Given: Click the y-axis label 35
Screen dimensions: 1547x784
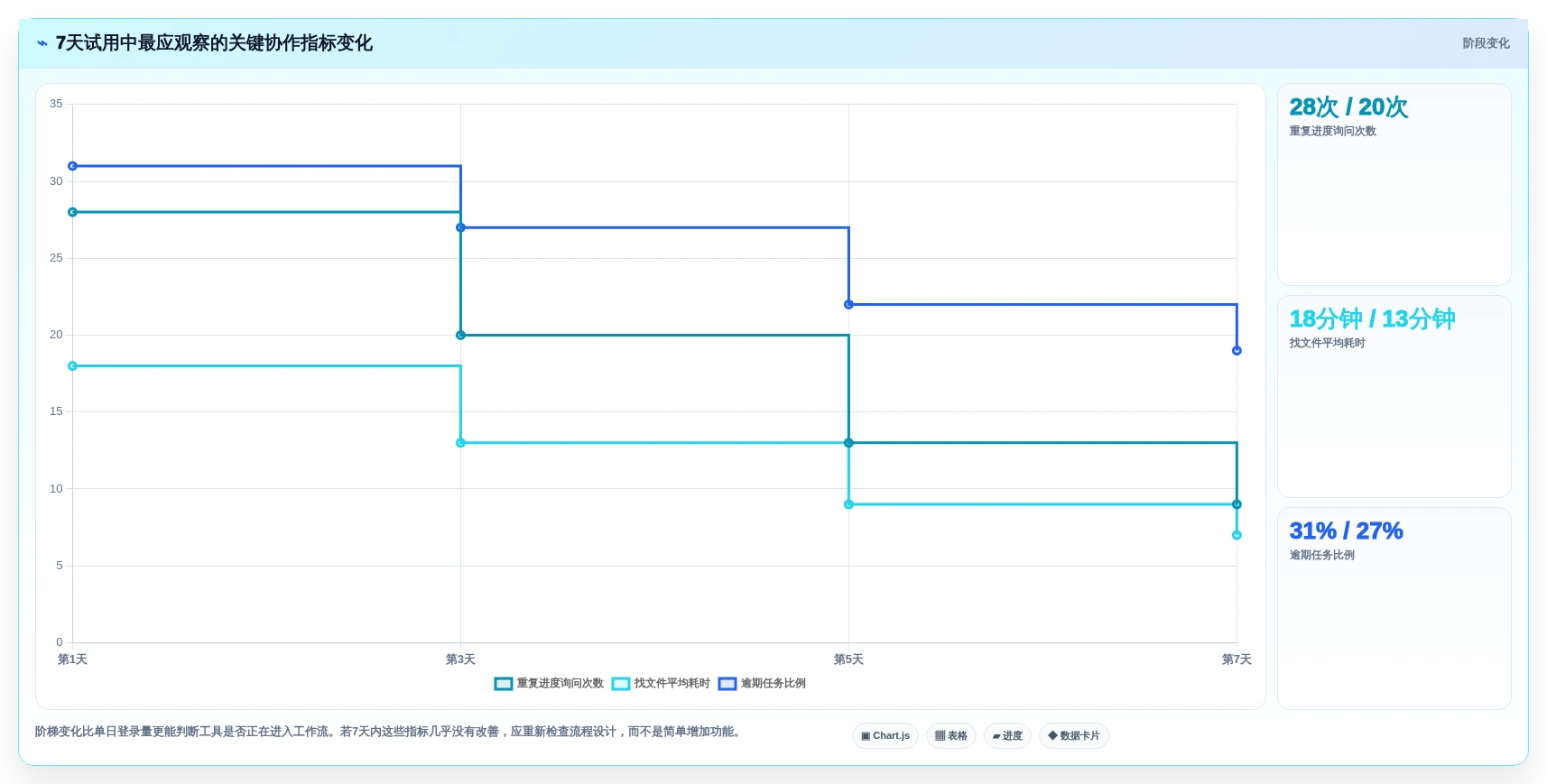Looking at the screenshot, I should pos(56,104).
